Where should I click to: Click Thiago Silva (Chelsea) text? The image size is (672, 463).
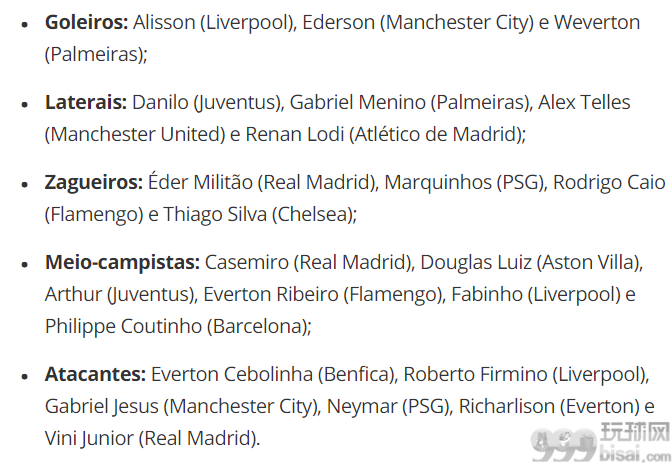(x=259, y=214)
